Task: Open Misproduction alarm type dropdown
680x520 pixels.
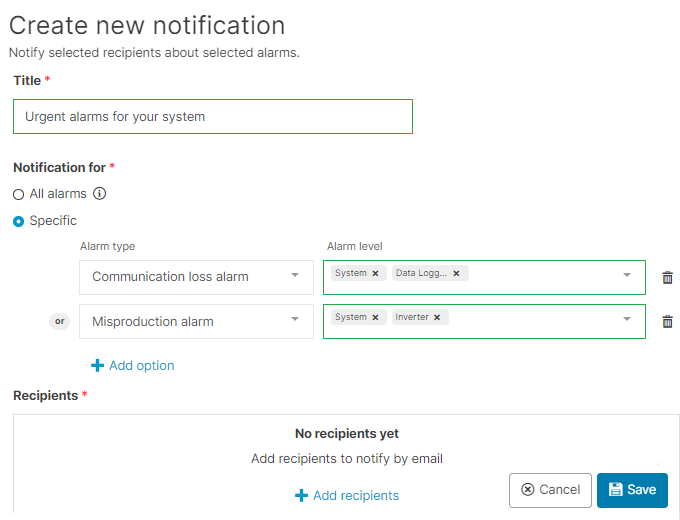Action: pyautogui.click(x=295, y=321)
